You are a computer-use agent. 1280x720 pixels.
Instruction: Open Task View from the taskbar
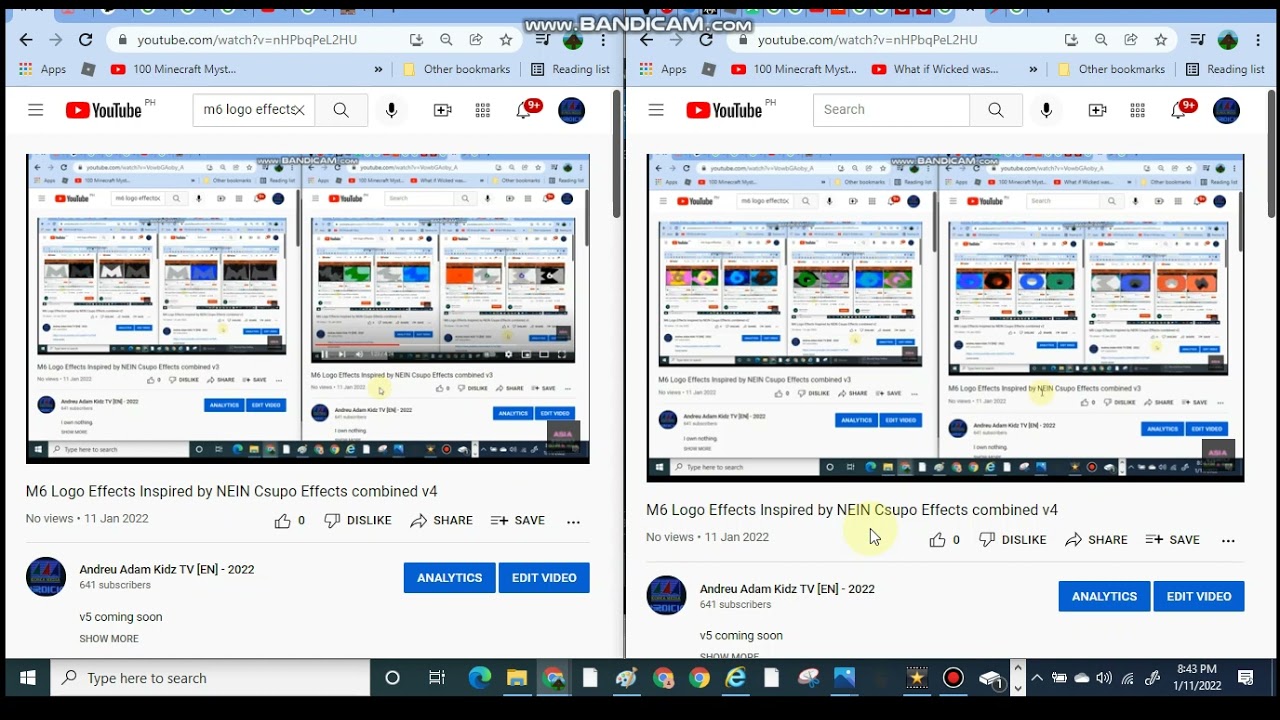point(437,678)
